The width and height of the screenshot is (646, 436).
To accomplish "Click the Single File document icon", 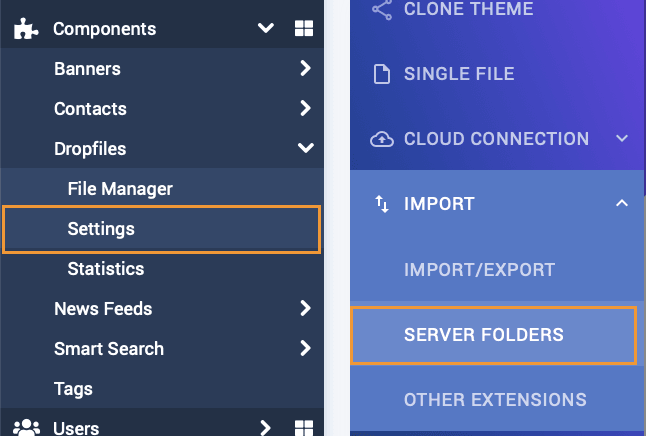I will click(x=381, y=74).
